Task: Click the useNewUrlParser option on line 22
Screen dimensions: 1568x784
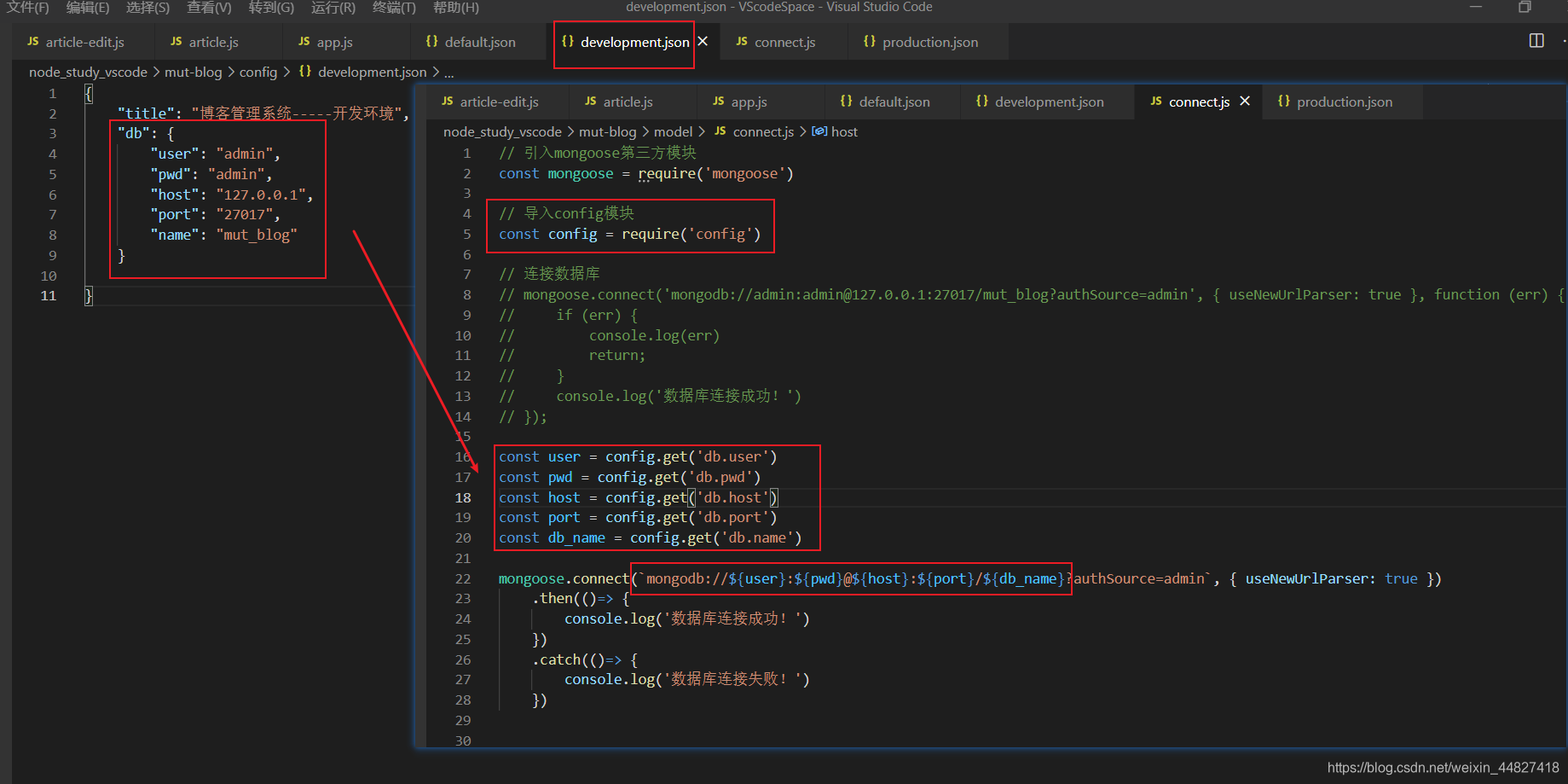Action: coord(1331,578)
